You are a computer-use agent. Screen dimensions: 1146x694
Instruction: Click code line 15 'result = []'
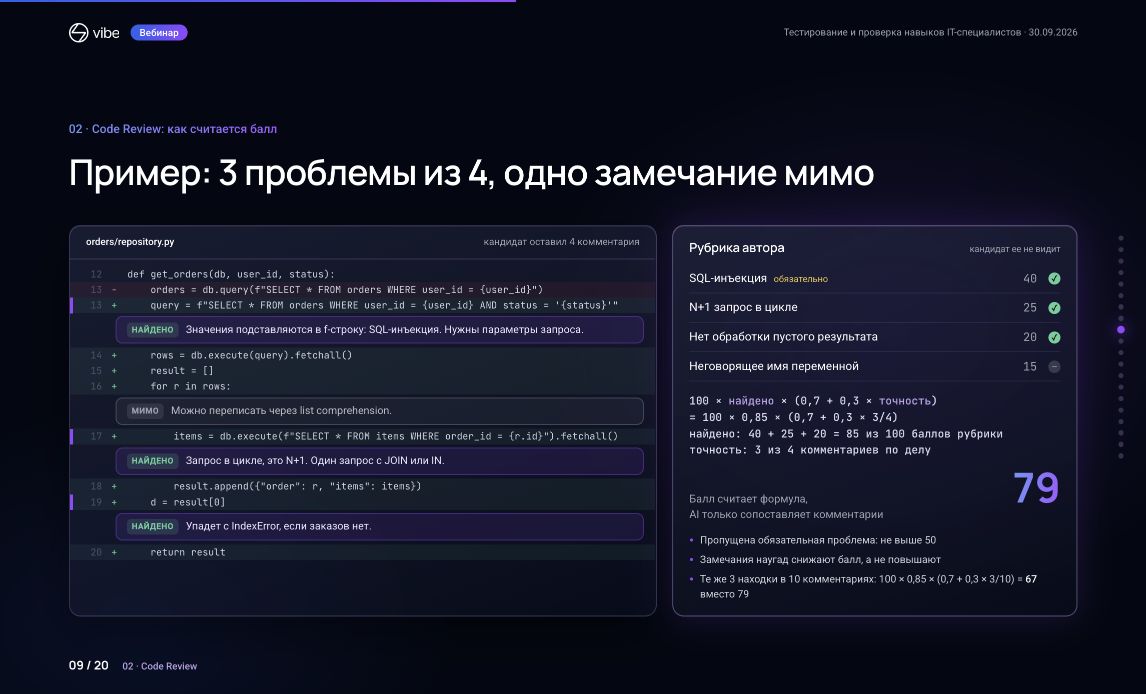(363, 370)
